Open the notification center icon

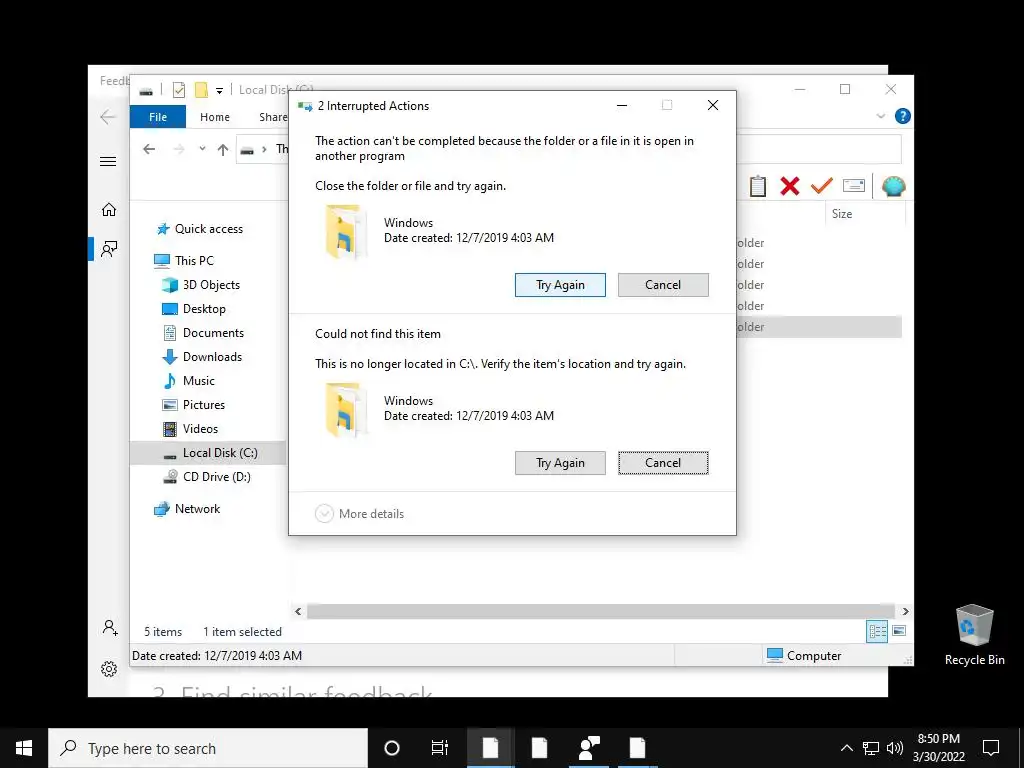click(x=991, y=748)
